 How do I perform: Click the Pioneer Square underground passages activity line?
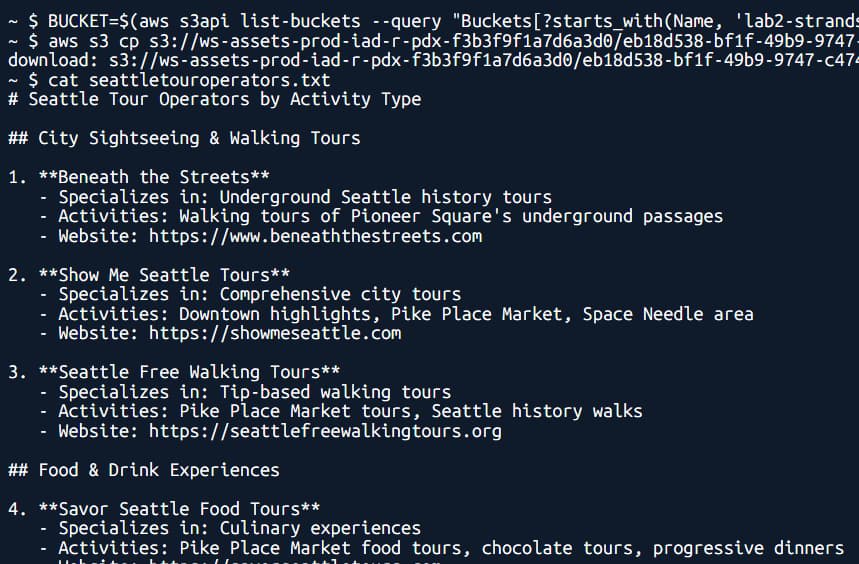(390, 216)
